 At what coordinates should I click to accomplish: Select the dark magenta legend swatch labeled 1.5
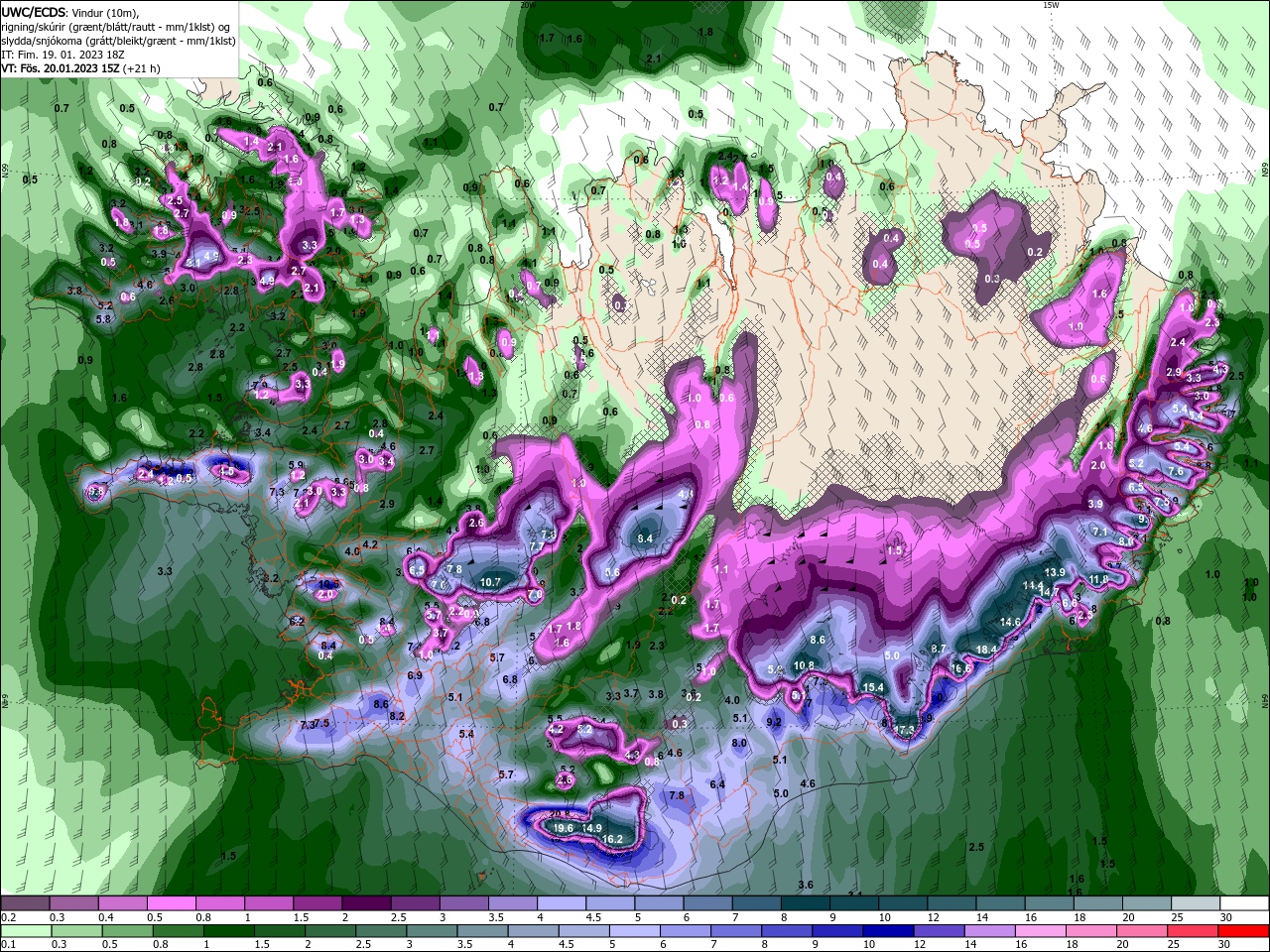click(x=317, y=903)
